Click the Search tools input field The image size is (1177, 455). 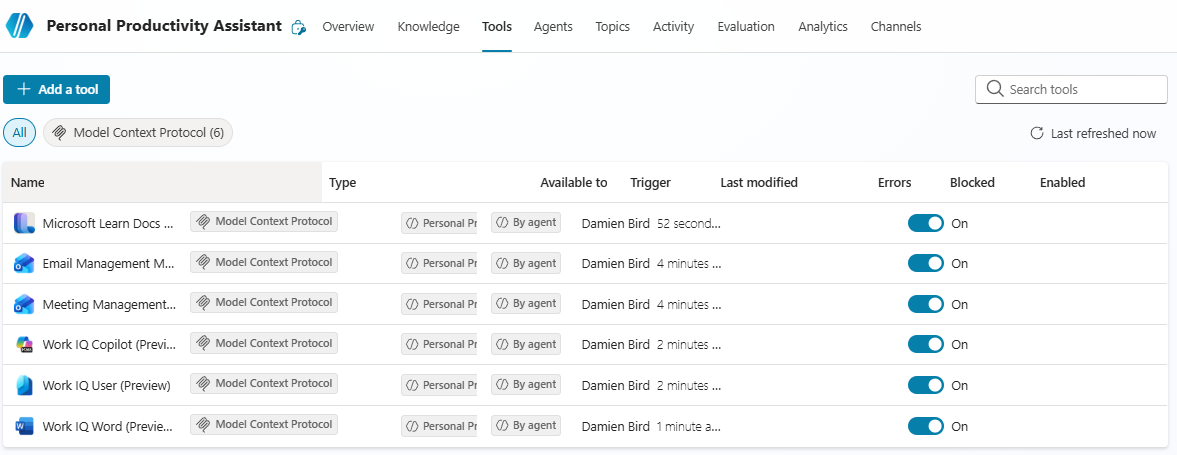[1071, 89]
